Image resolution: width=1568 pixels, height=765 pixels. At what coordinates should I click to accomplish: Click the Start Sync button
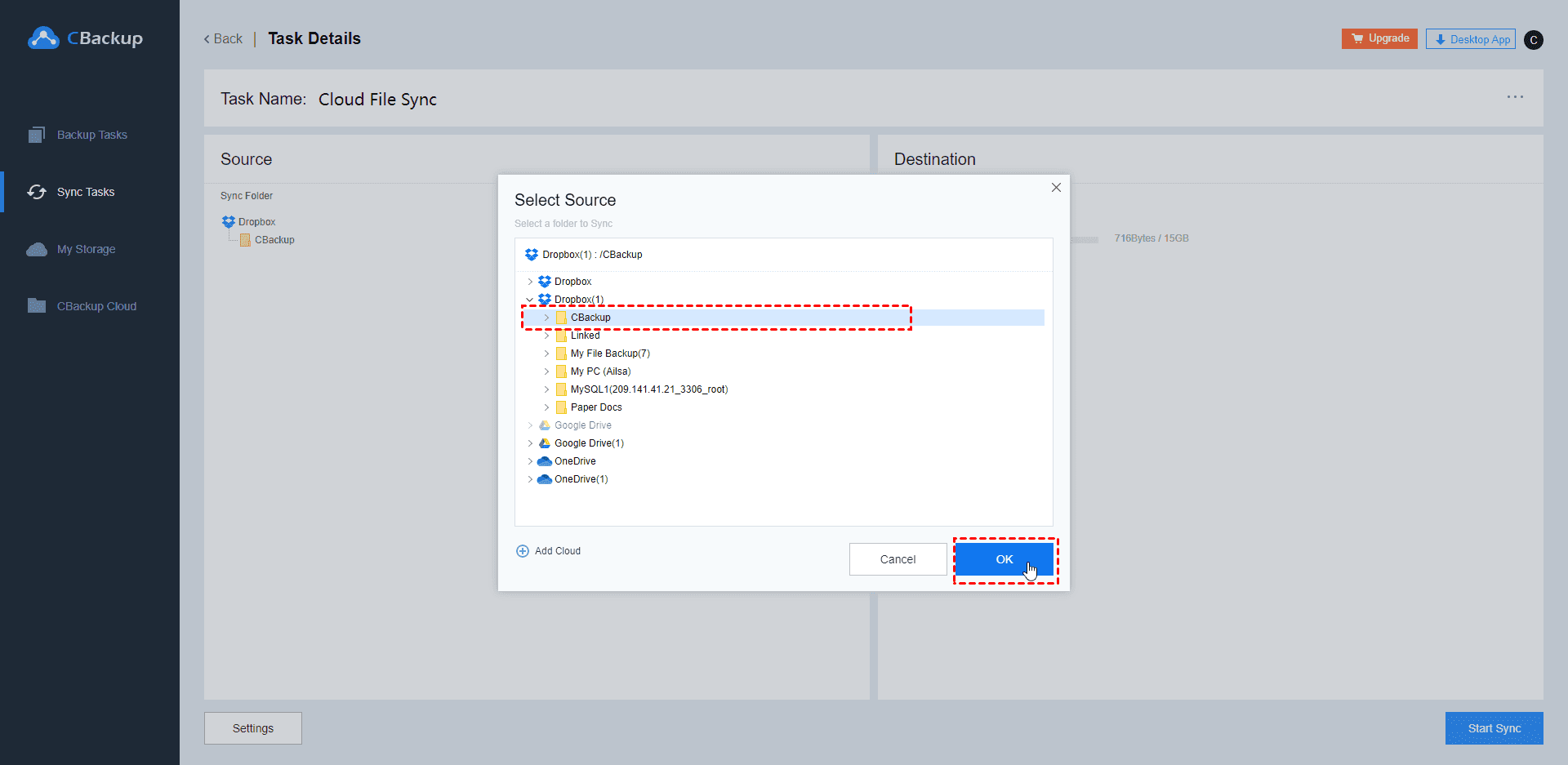[x=1494, y=728]
